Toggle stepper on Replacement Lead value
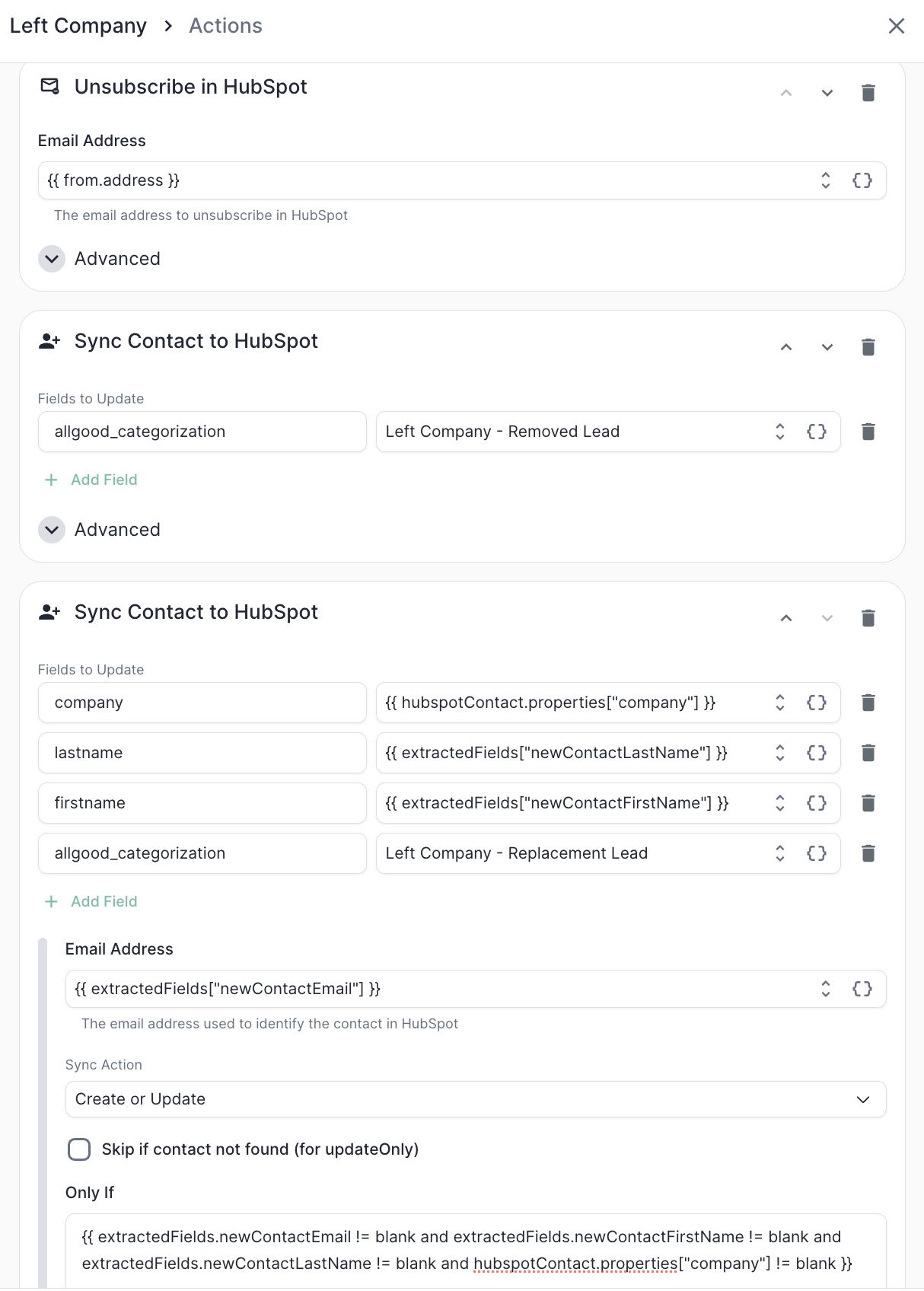Screen dimensions: 924x1291 coord(779,853)
